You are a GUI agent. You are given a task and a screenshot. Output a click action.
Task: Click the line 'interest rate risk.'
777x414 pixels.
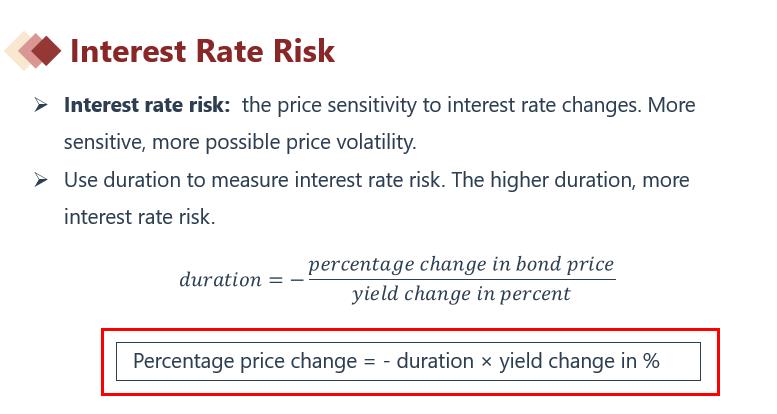pyautogui.click(x=140, y=217)
